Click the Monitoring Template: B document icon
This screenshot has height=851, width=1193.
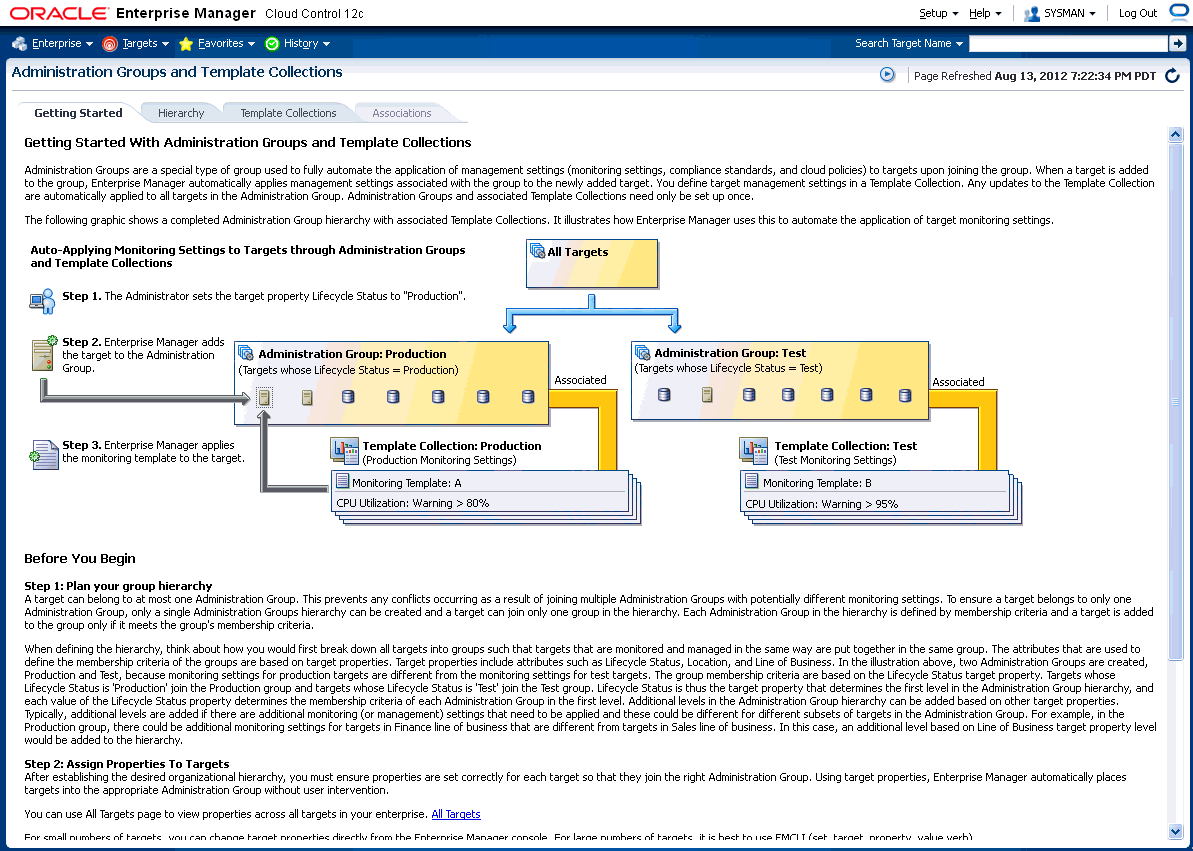point(752,482)
